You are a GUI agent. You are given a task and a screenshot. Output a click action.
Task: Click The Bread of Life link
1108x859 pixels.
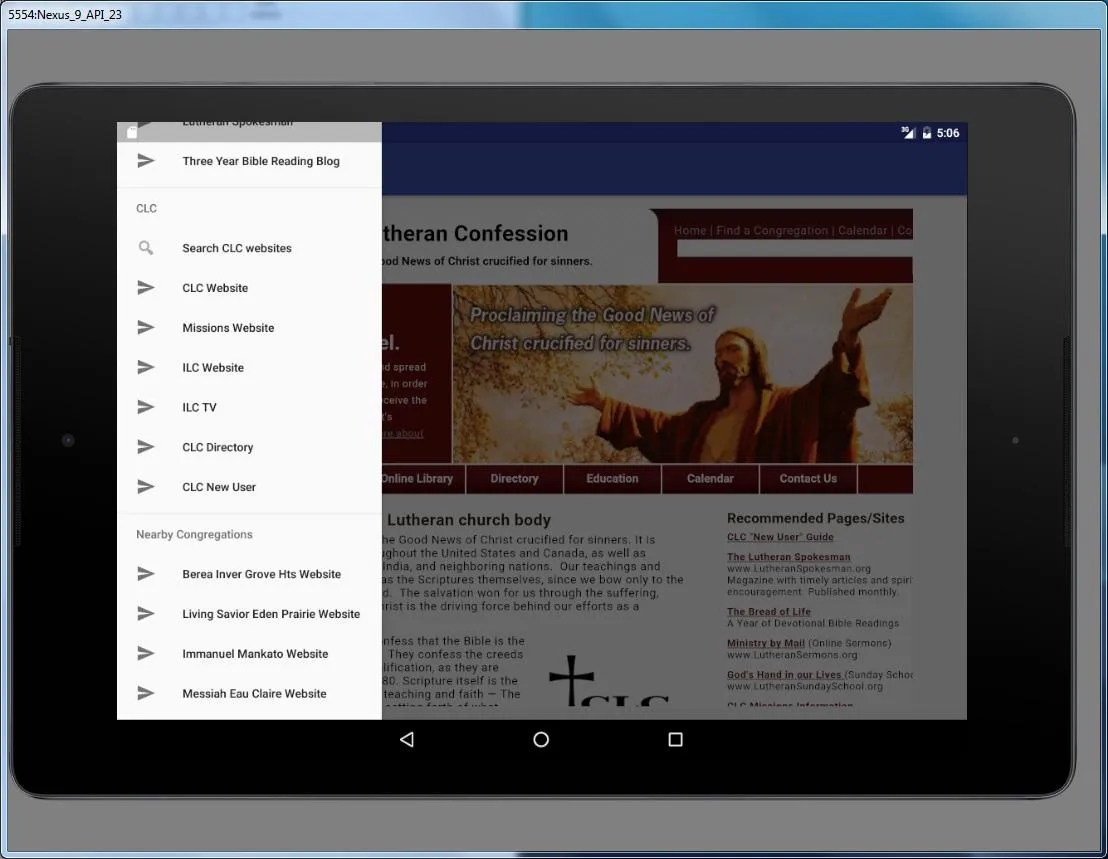[x=769, y=612]
